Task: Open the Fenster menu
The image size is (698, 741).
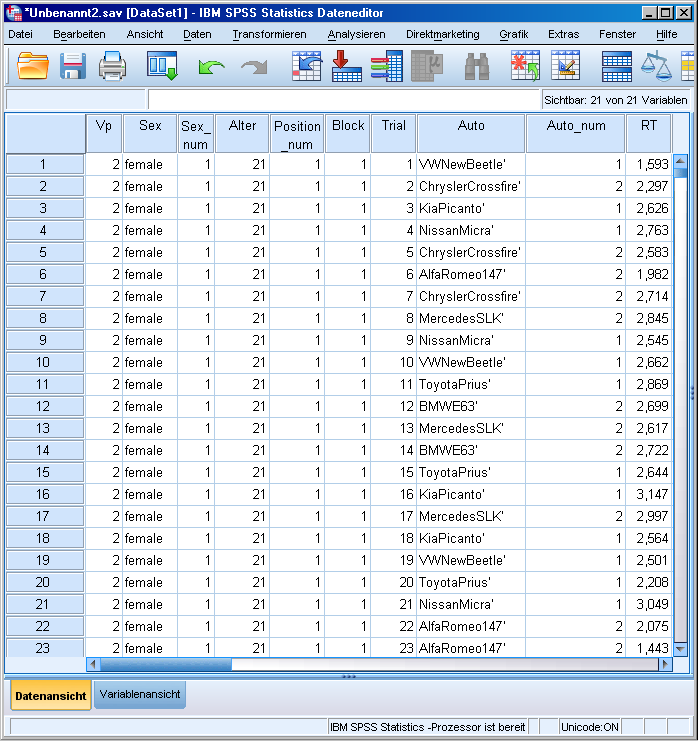Action: point(617,34)
